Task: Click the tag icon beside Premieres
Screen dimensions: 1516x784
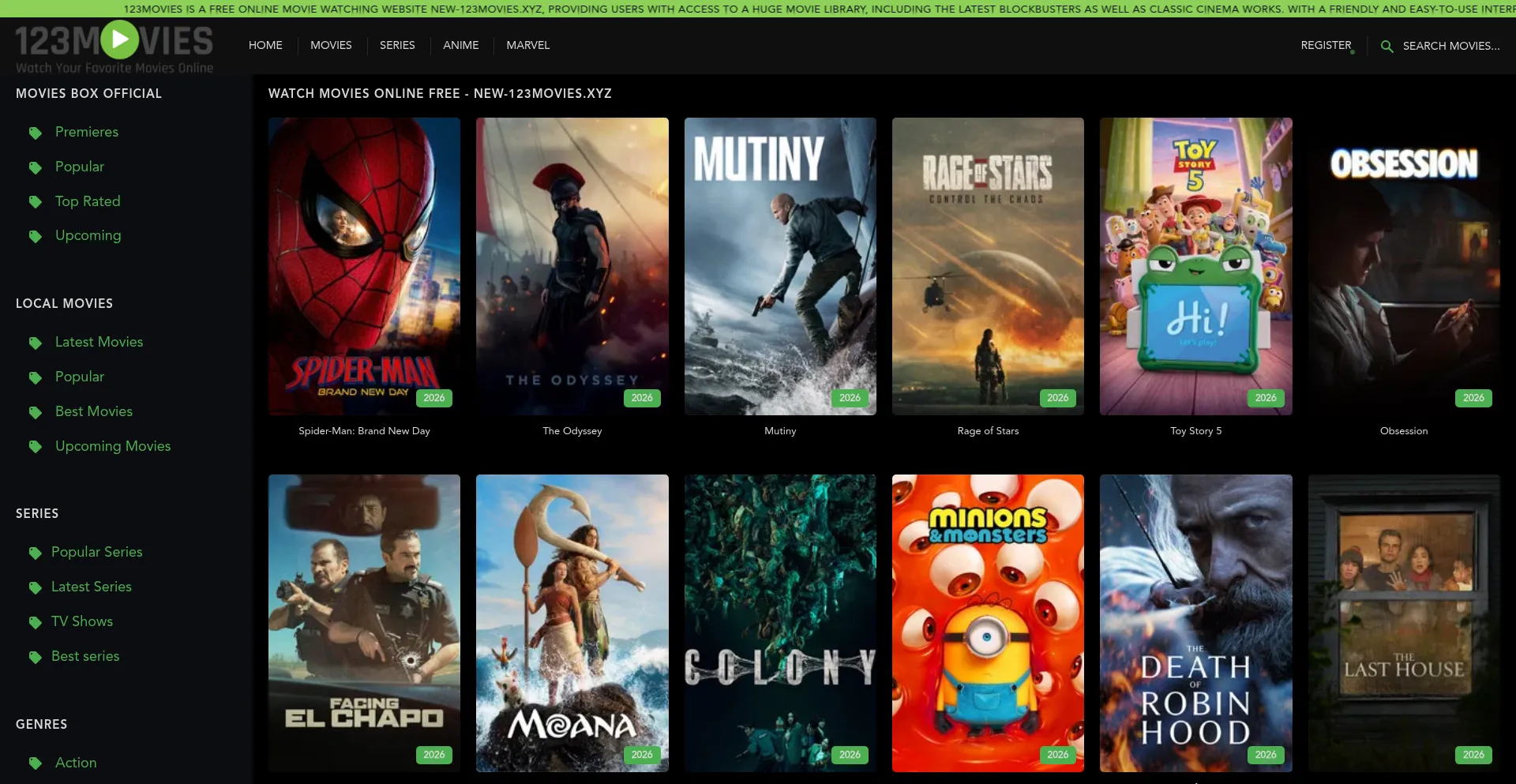Action: pyautogui.click(x=35, y=133)
